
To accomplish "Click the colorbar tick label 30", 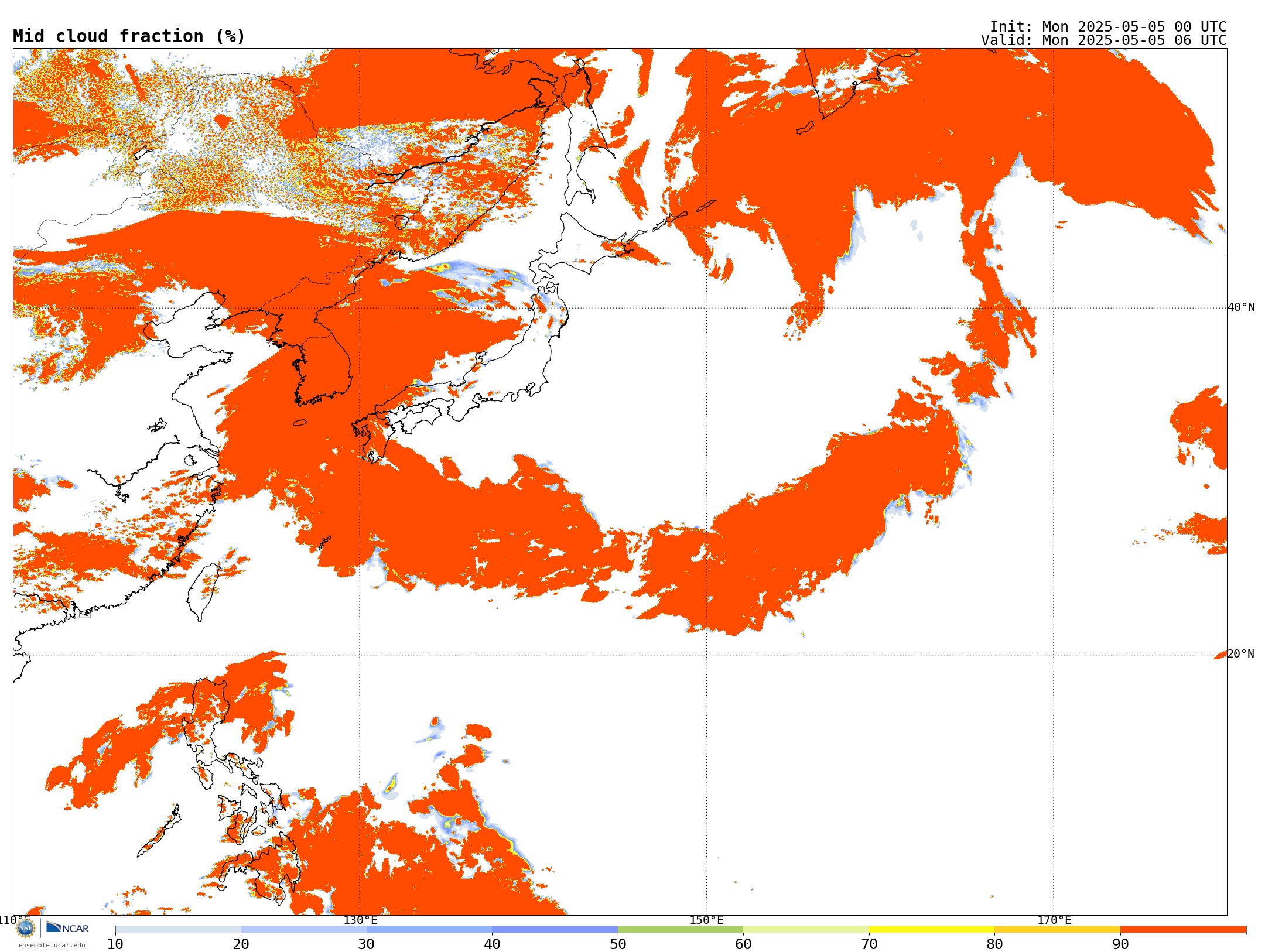I will [367, 944].
